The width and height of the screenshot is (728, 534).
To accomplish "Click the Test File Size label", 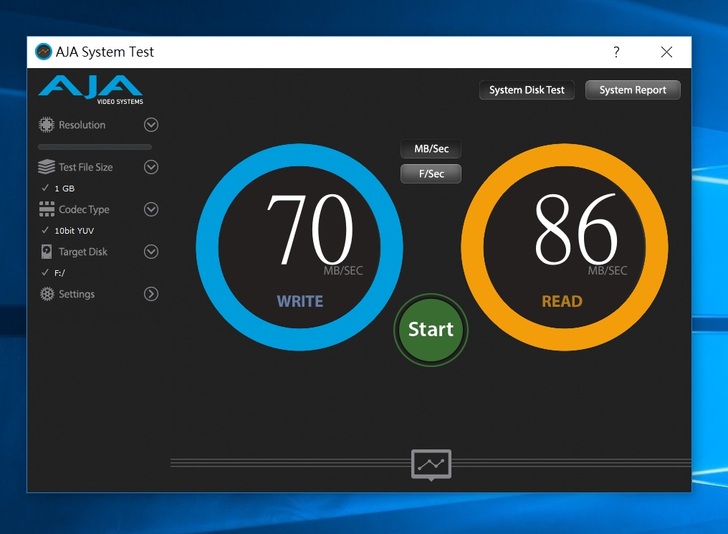I will point(86,167).
